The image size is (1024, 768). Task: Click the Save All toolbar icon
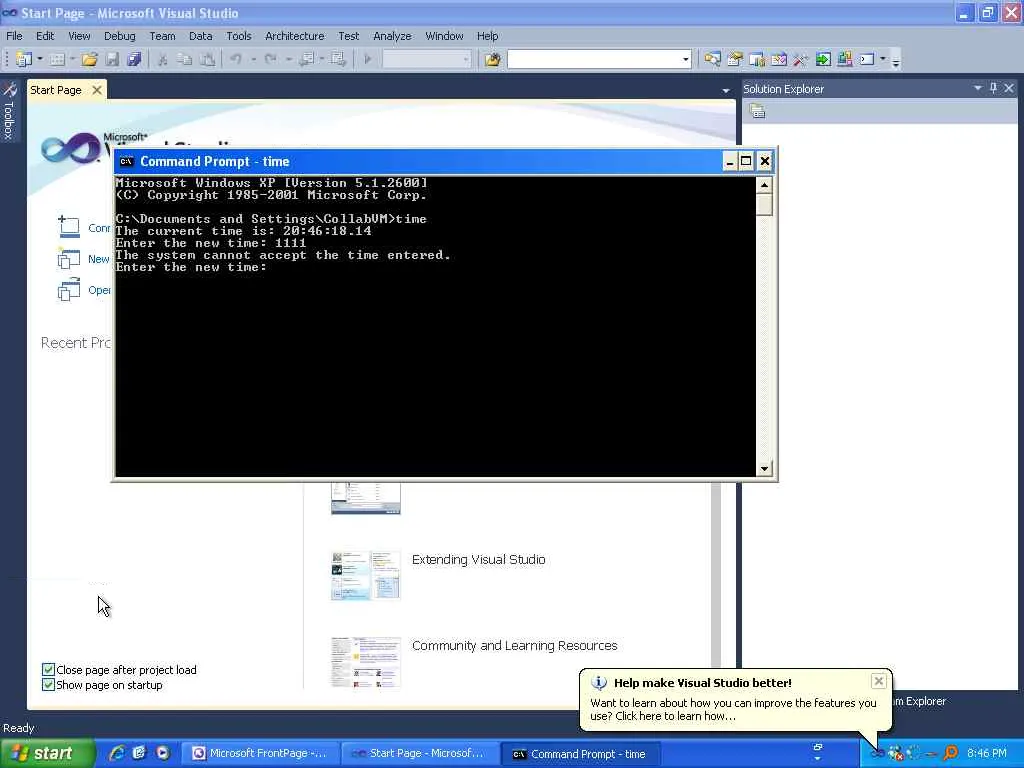coord(134,59)
